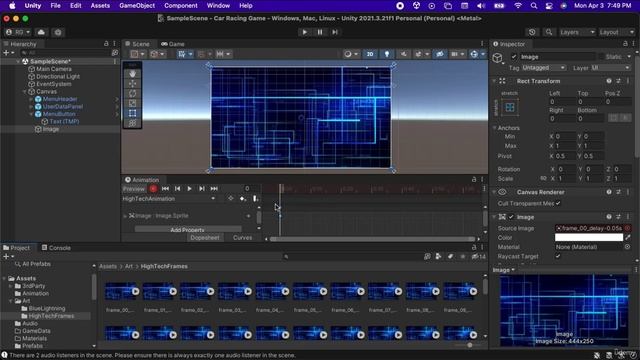Play the animation clip preview
Viewport: 640px width, 360px height.
coord(189,189)
